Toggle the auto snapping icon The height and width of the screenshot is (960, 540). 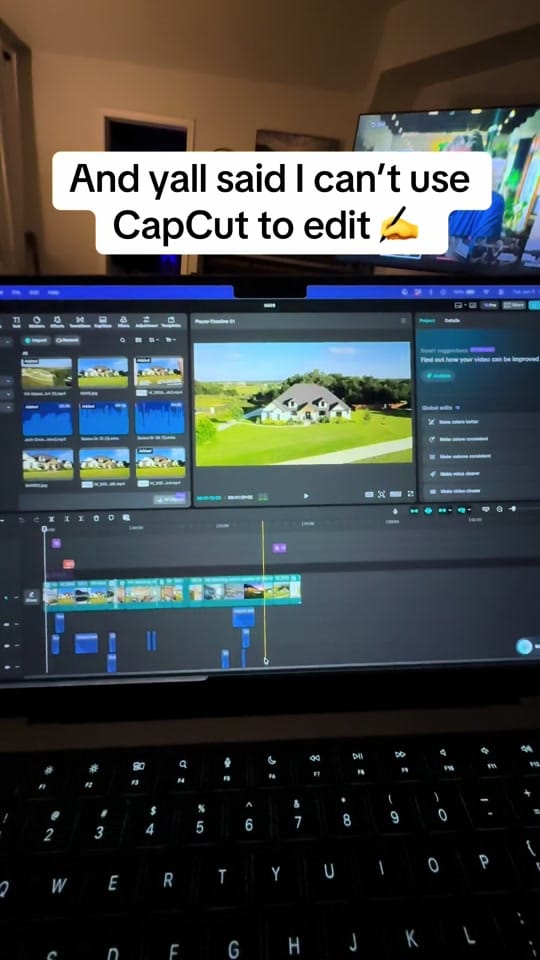pyautogui.click(x=428, y=510)
